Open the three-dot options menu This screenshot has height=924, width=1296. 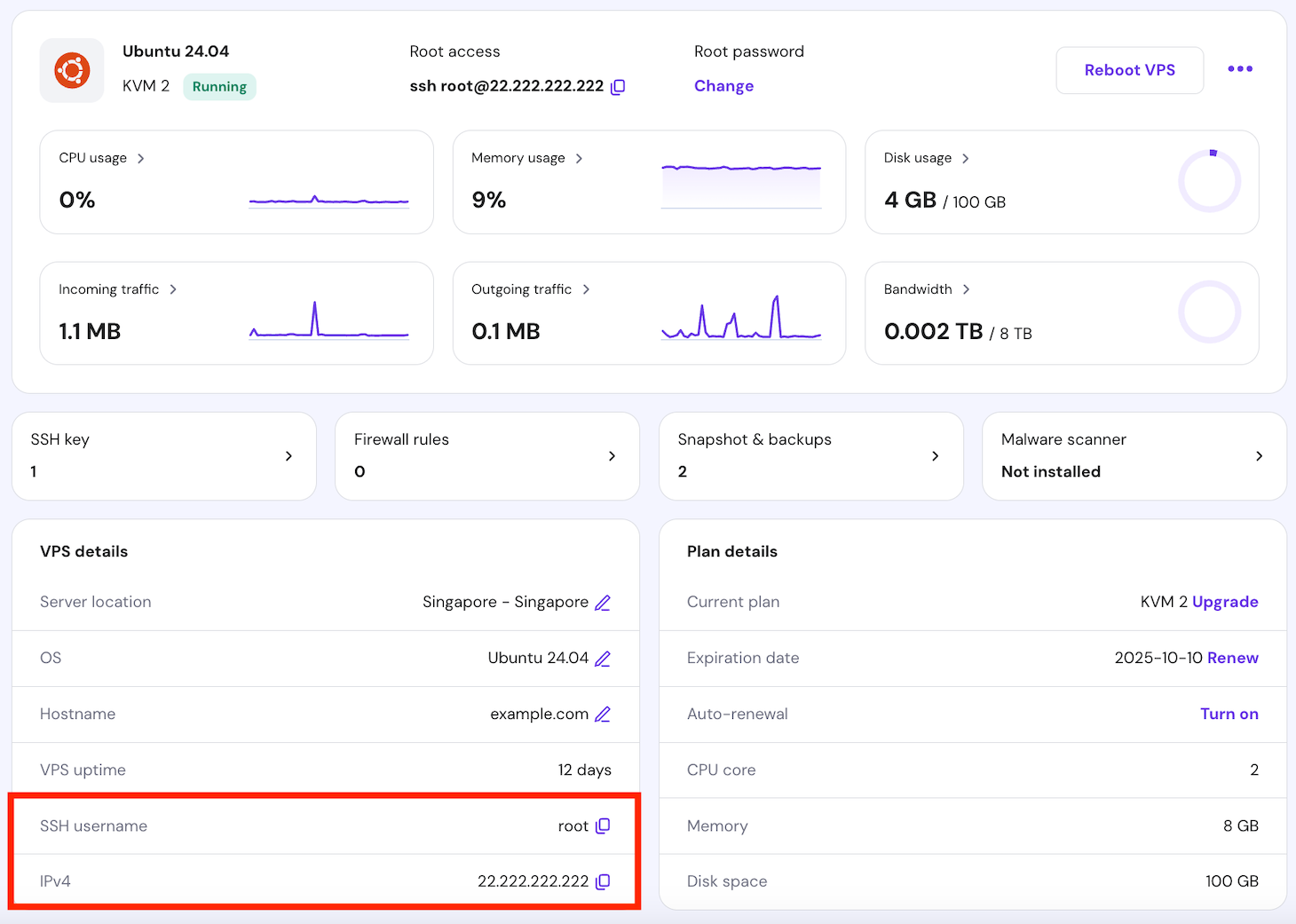coord(1239,69)
